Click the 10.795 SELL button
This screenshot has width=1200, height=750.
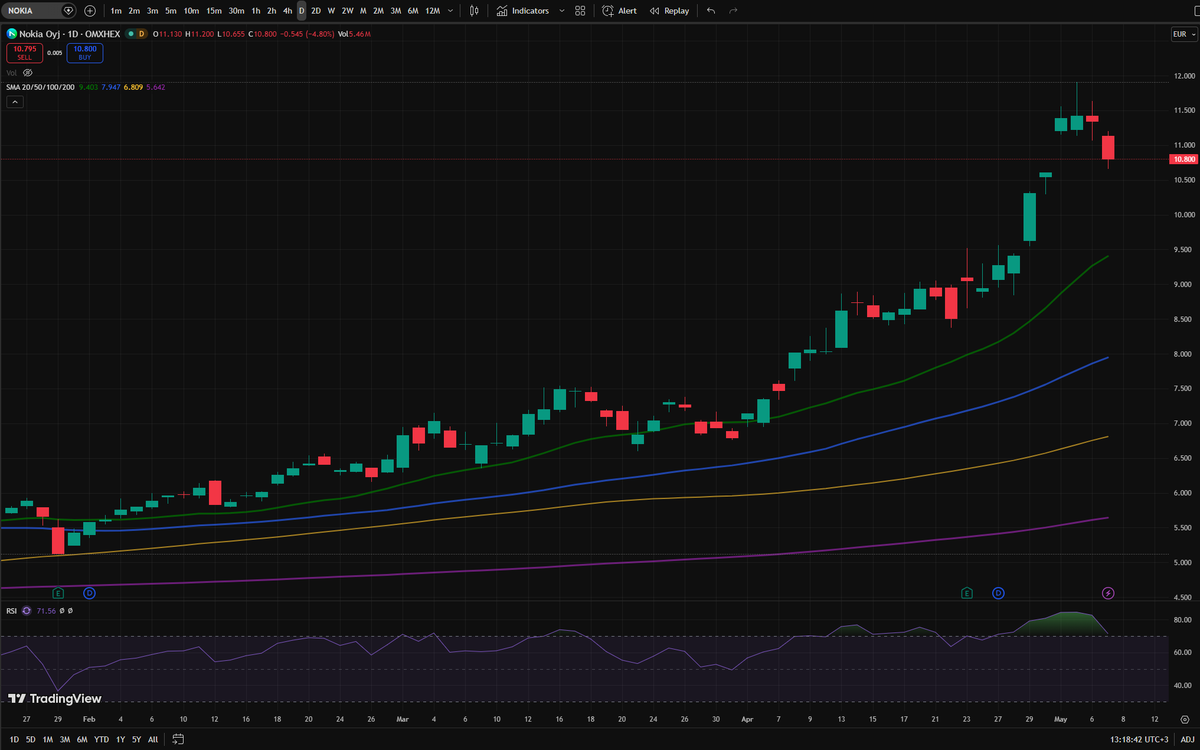click(24, 52)
